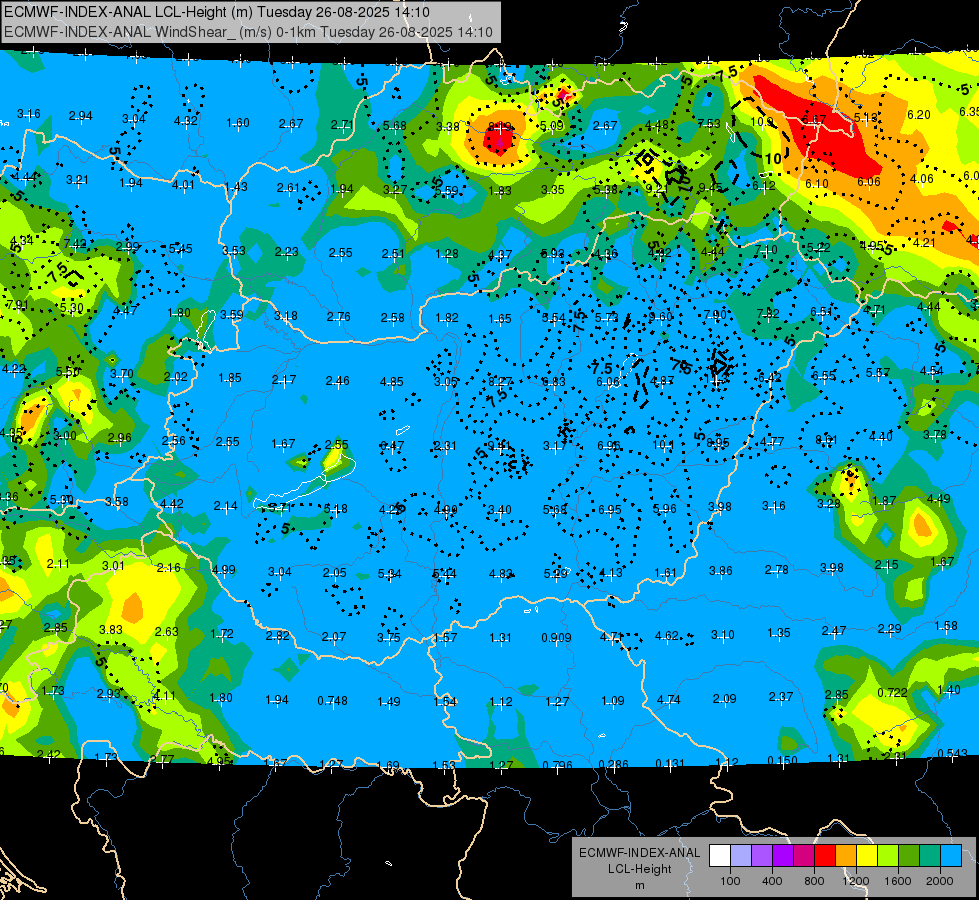The image size is (979, 900).
Task: Click the map value 0.796
Action: point(557,765)
